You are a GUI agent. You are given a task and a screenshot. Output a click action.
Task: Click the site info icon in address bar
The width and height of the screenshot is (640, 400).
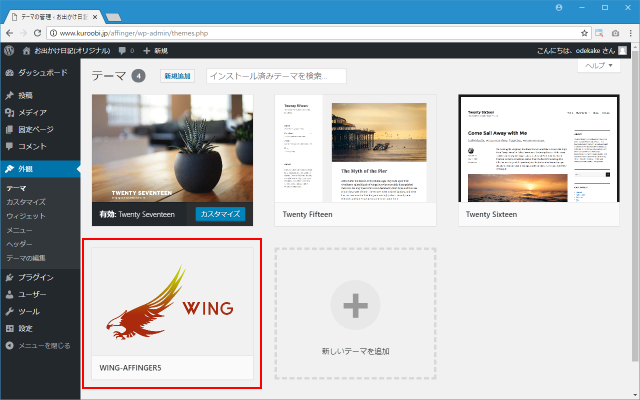point(53,33)
